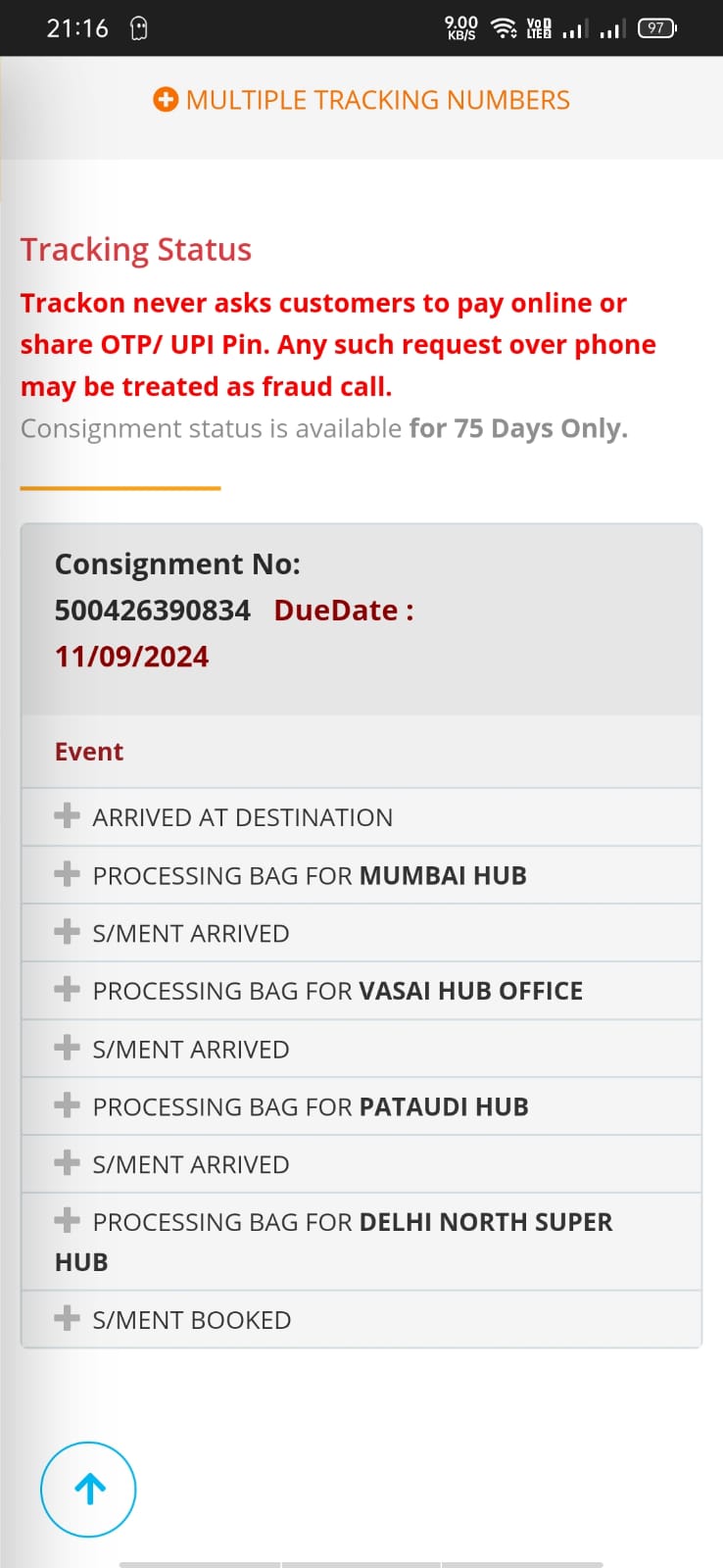Expand Processing Bag for Mumbai Hub row
Image resolution: width=723 pixels, height=1568 pixels.
point(310,875)
